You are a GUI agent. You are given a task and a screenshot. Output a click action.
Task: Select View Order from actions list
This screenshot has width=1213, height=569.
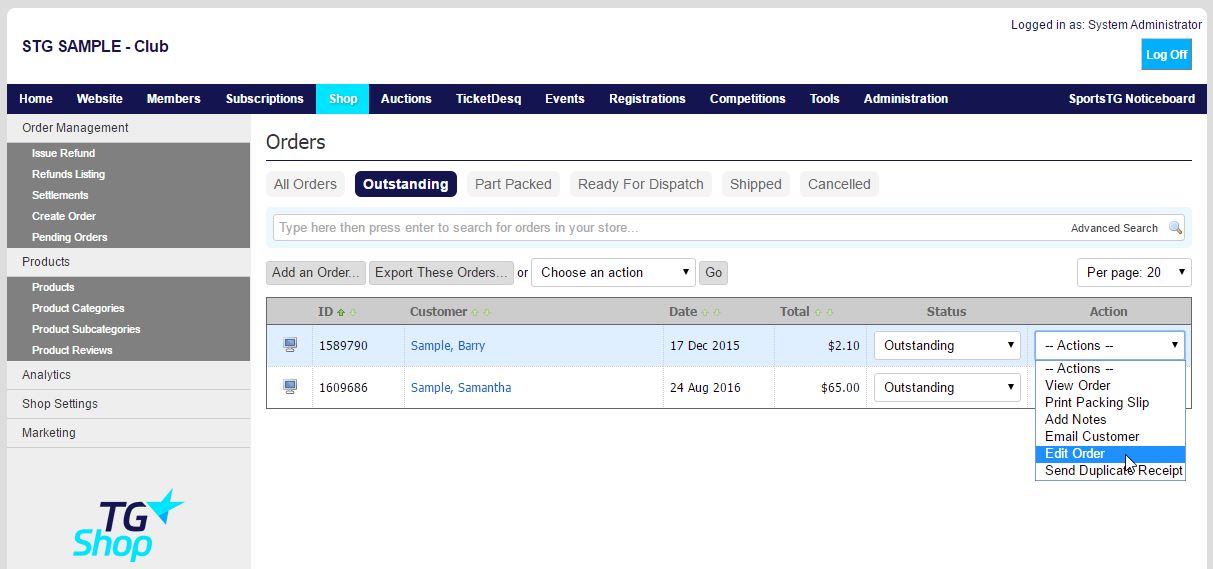click(1110, 385)
